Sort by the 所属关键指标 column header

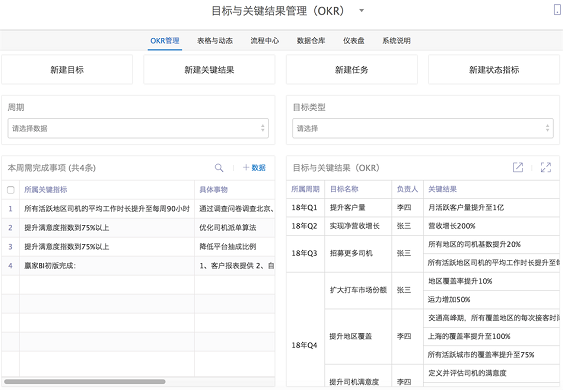pyautogui.click(x=46, y=190)
